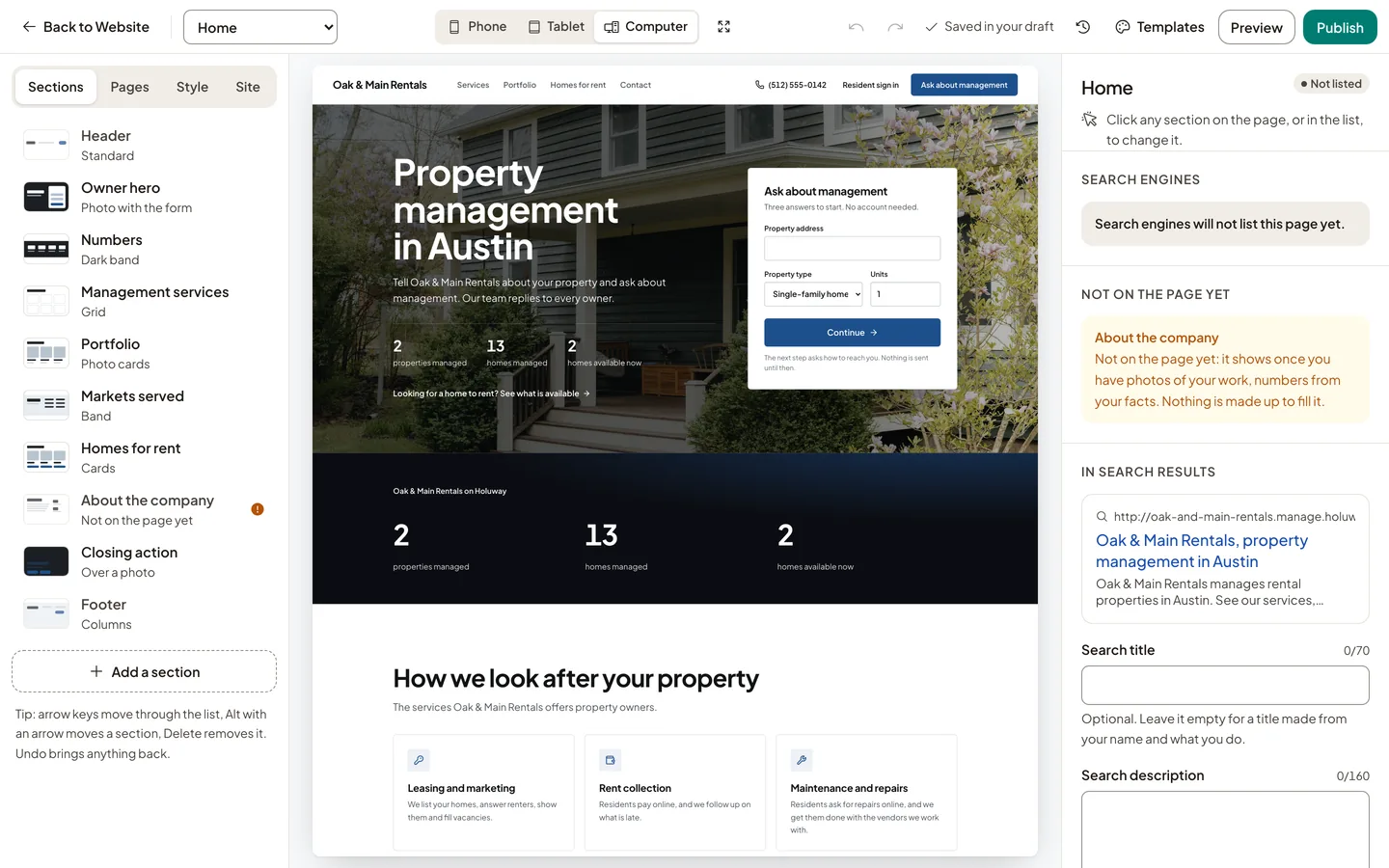Click the redo arrow in the top toolbar
Viewport: 1389px width, 868px height.
[895, 27]
